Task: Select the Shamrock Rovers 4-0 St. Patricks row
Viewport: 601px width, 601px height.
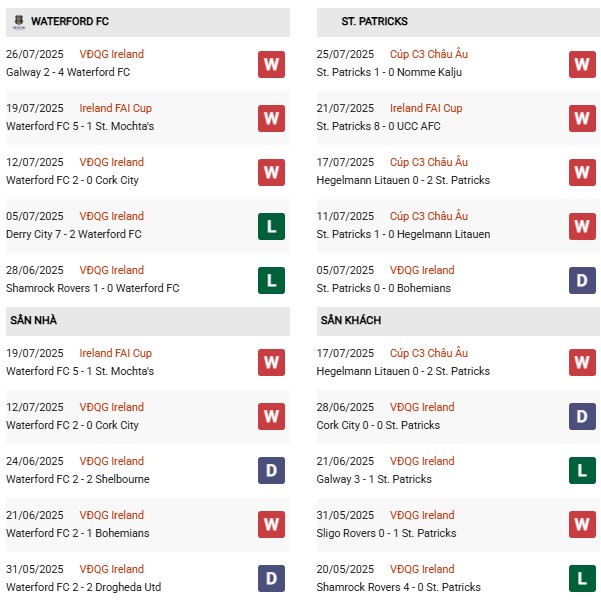Action: tap(398, 587)
